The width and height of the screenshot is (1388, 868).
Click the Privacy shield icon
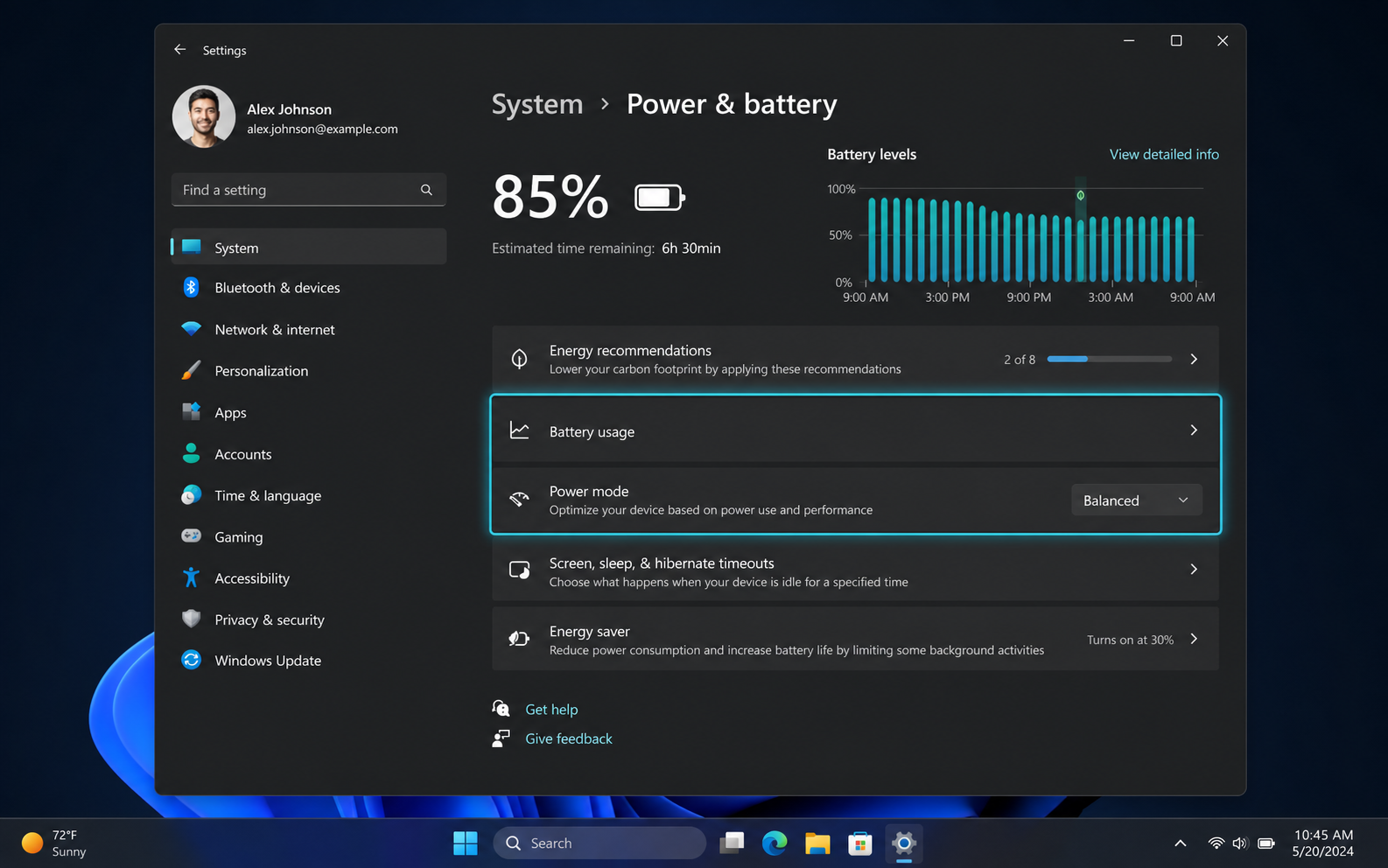click(191, 619)
